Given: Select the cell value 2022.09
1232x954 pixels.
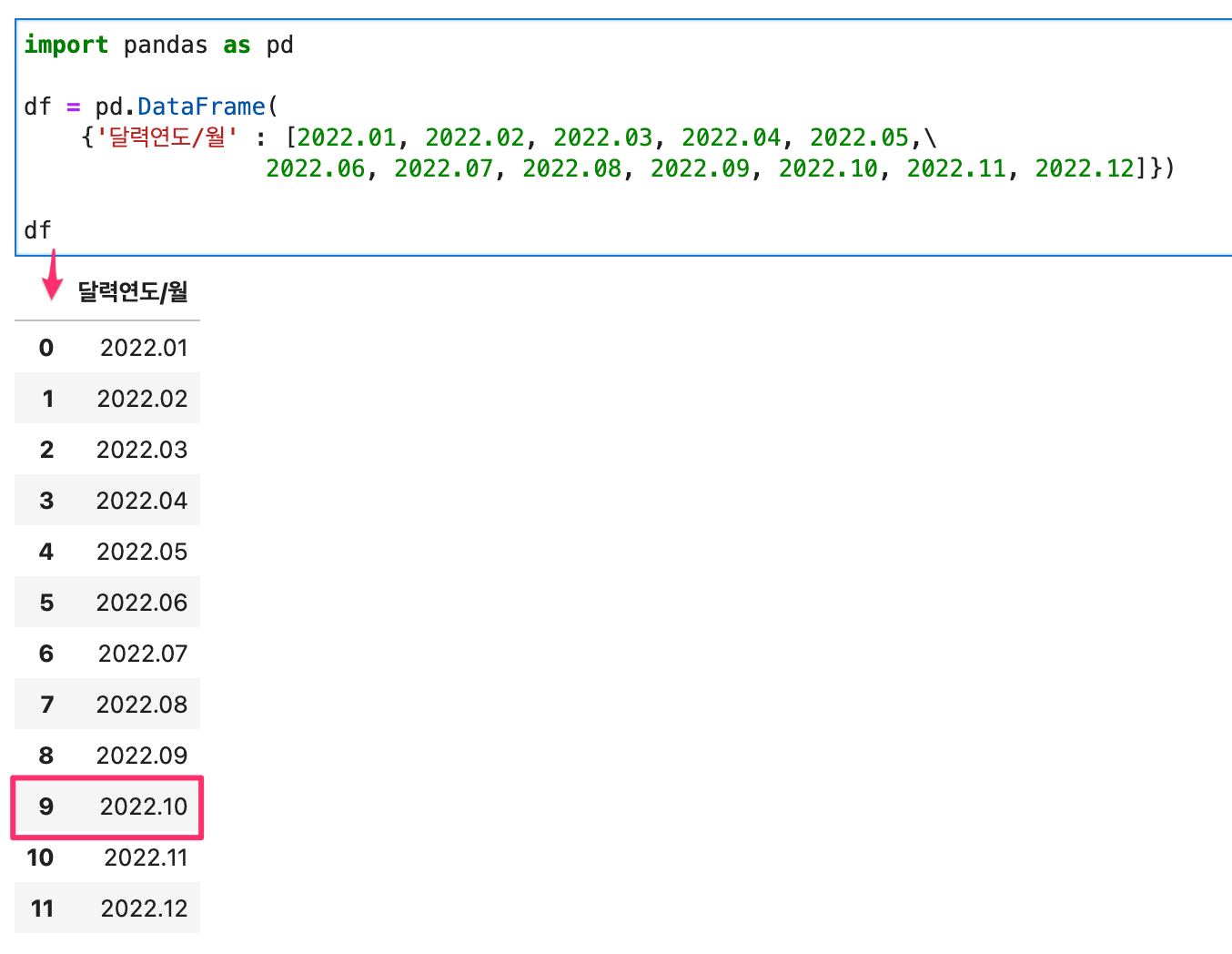Looking at the screenshot, I should [142, 756].
